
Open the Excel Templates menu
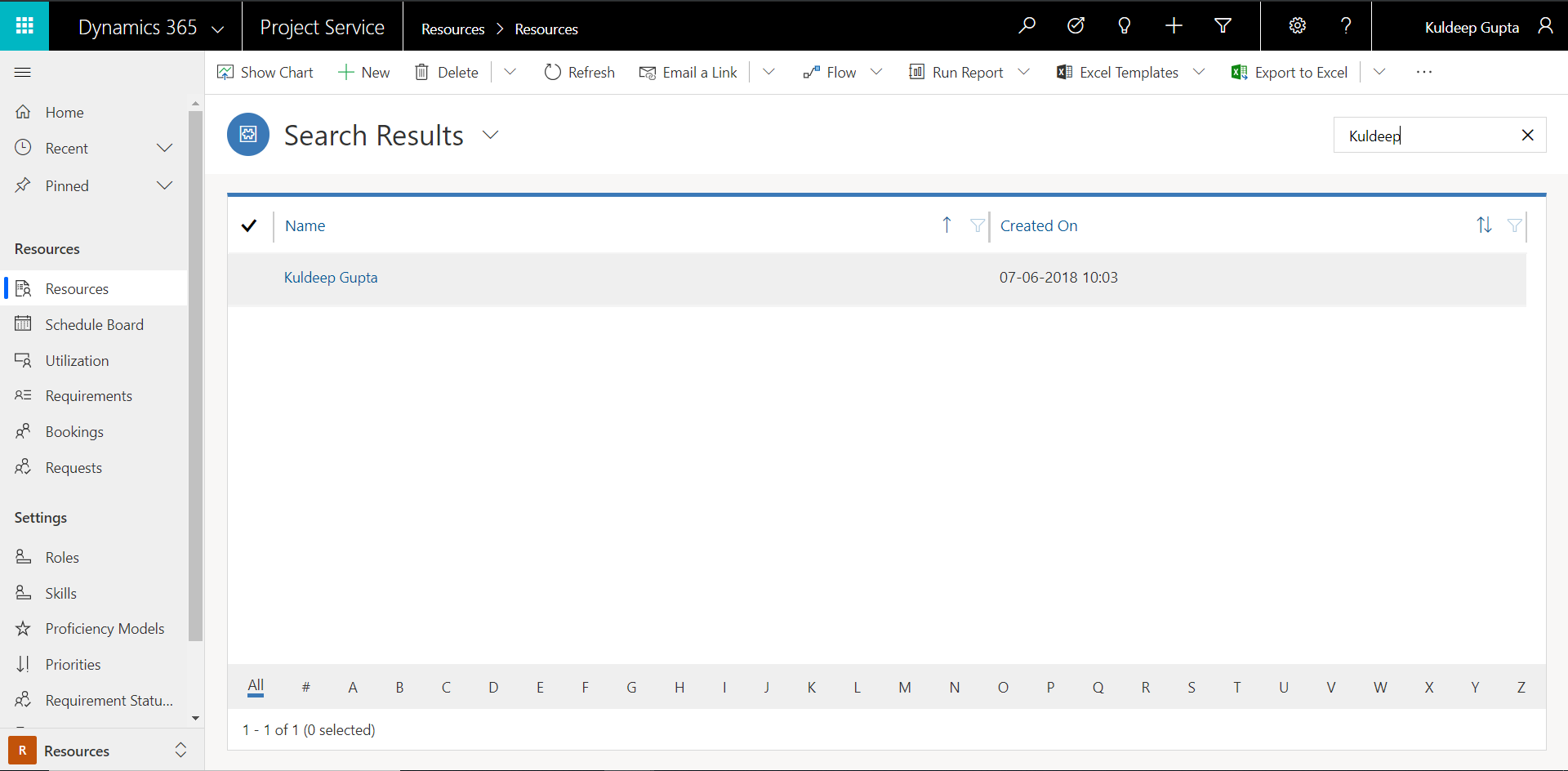click(x=1131, y=73)
